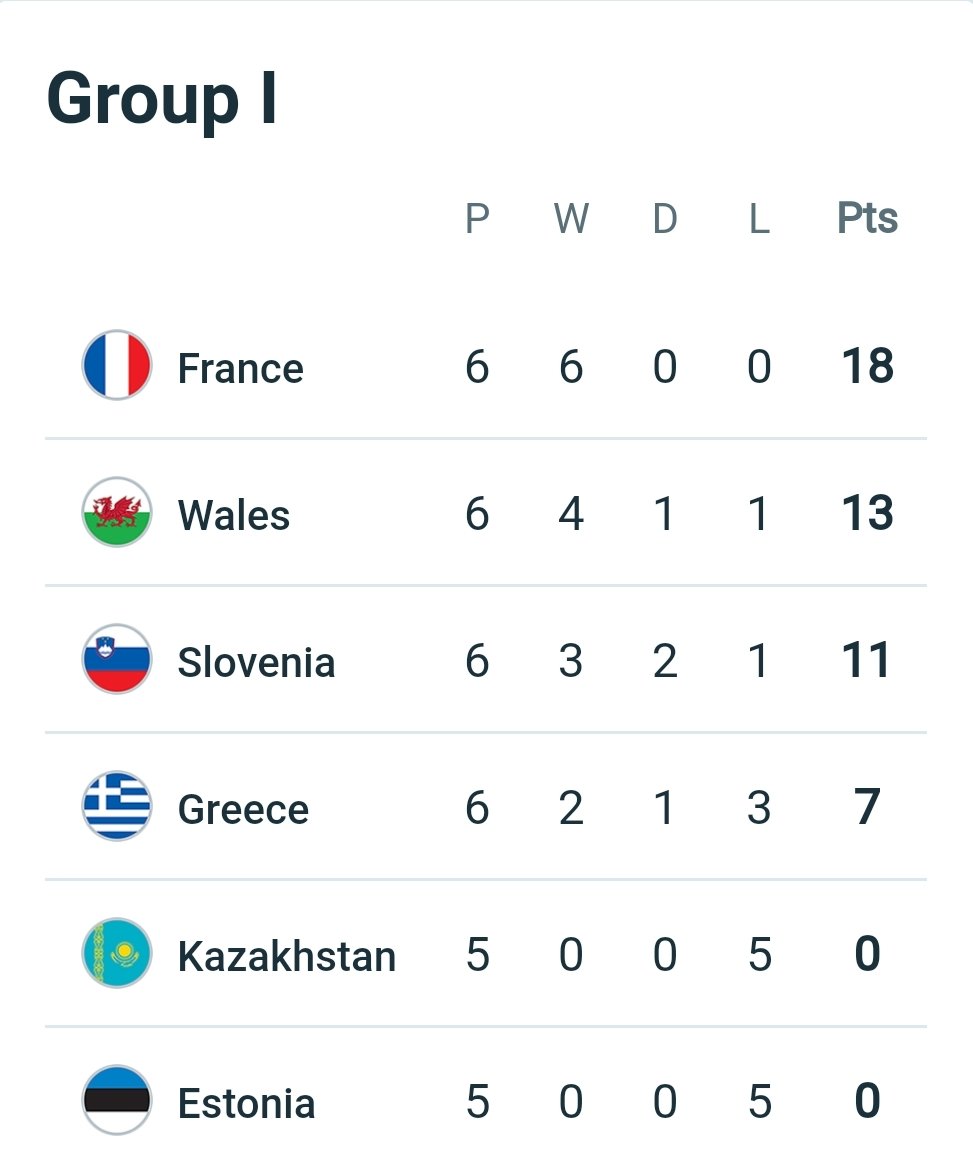Select the Slovenia team name

pos(256,662)
